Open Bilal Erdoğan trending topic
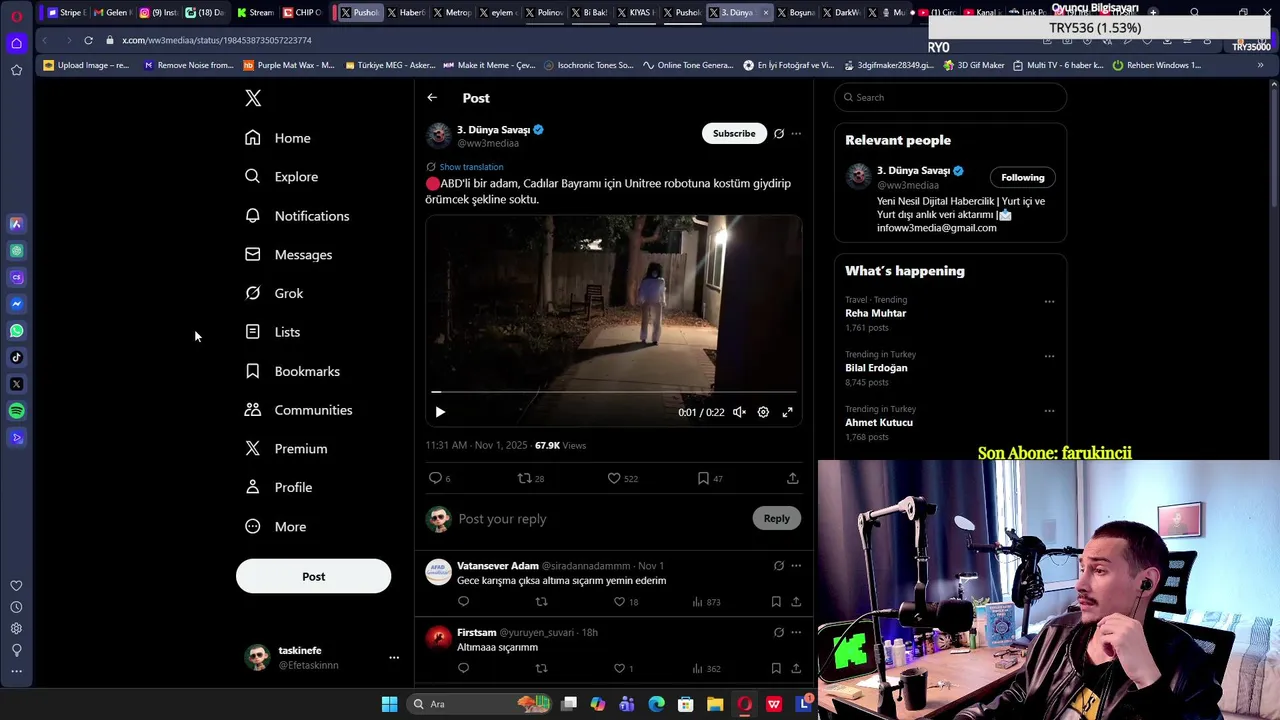 coord(876,368)
